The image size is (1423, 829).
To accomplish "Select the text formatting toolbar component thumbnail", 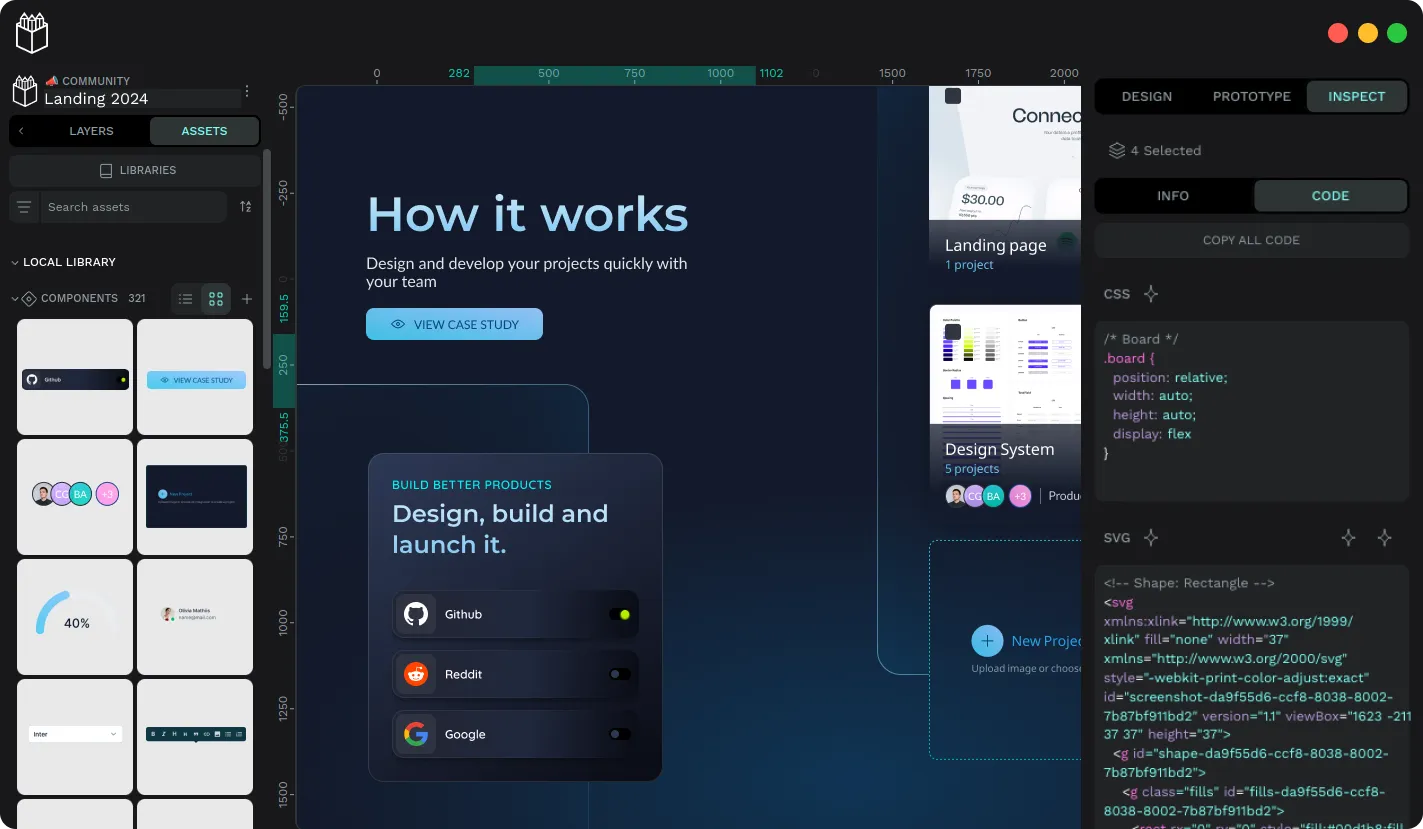I will (x=195, y=737).
